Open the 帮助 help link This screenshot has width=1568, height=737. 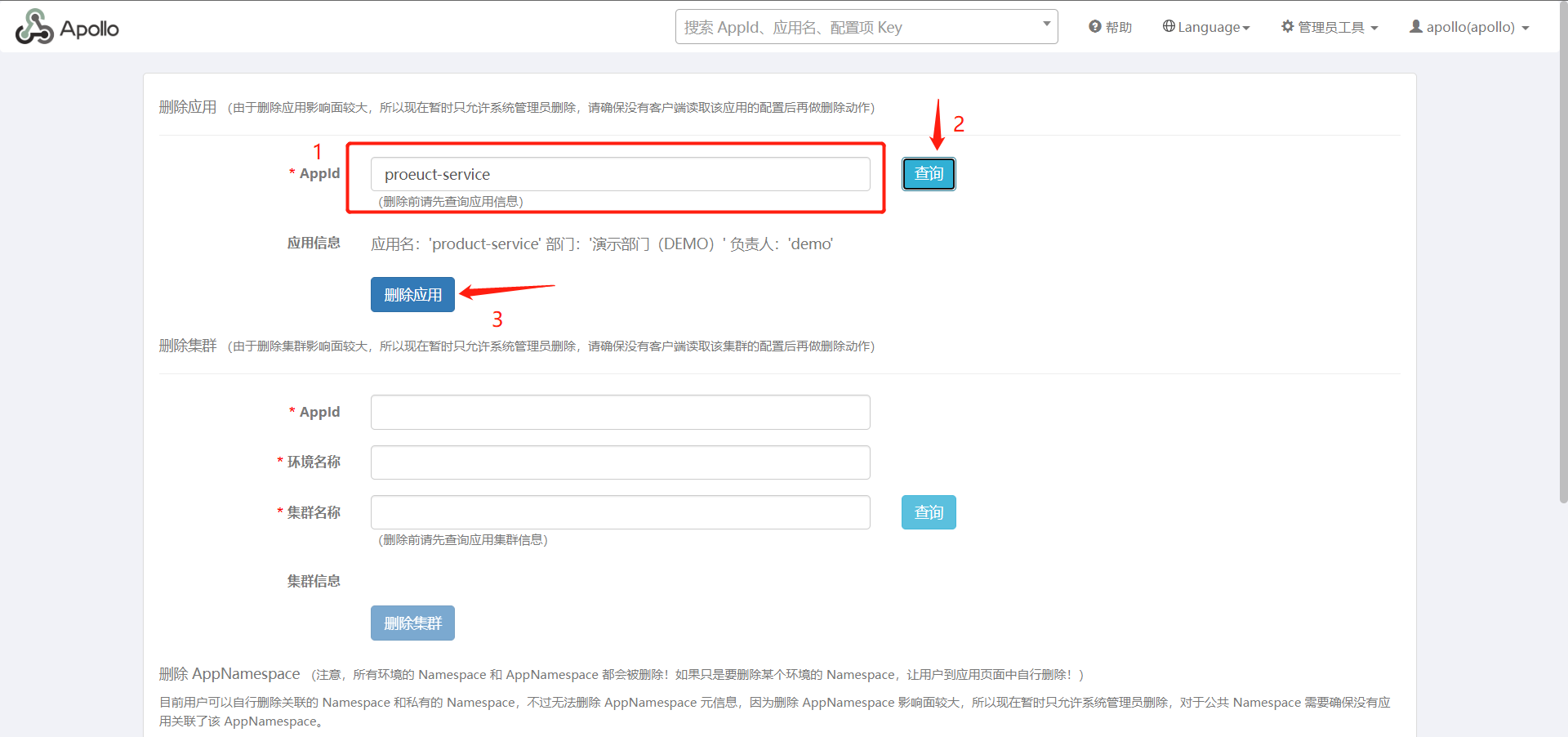pyautogui.click(x=1118, y=28)
